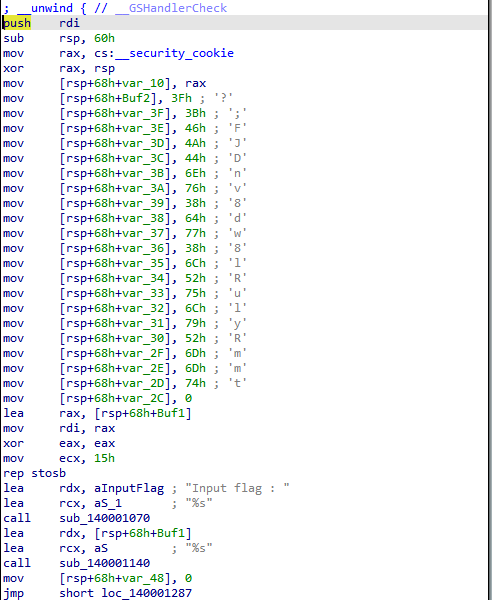Click var_31 storing 79h 'y'
The height and width of the screenshot is (600, 492).
point(143,323)
